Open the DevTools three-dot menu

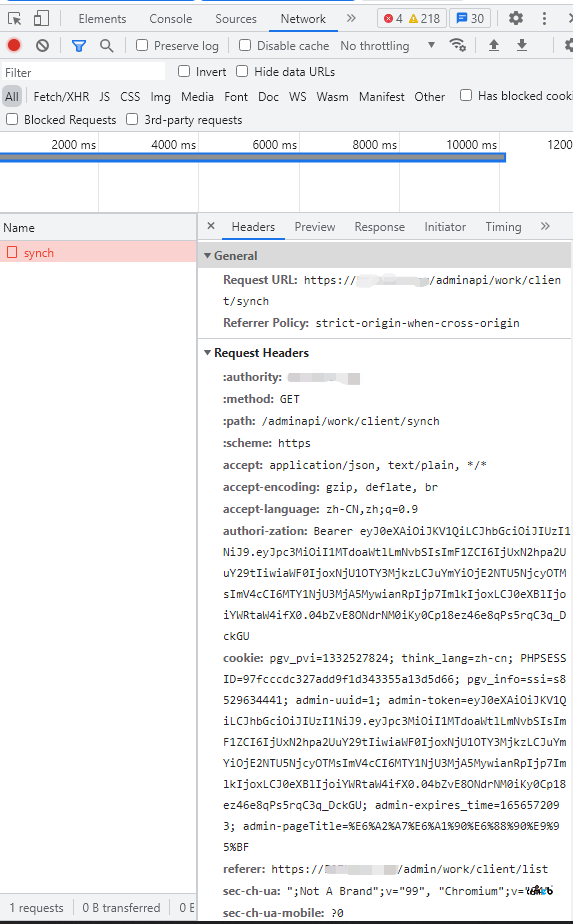pyautogui.click(x=544, y=18)
